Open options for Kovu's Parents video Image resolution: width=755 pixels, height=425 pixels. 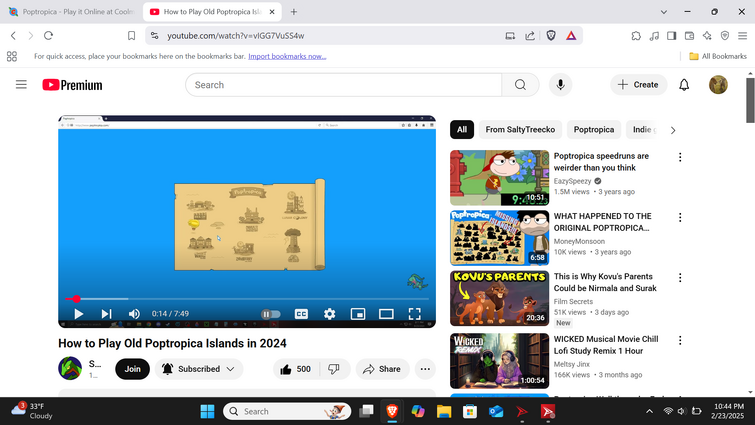(680, 278)
